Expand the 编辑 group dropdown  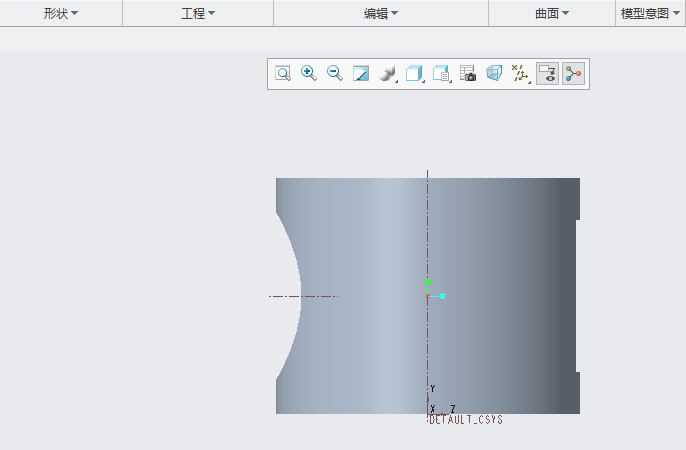coord(381,13)
